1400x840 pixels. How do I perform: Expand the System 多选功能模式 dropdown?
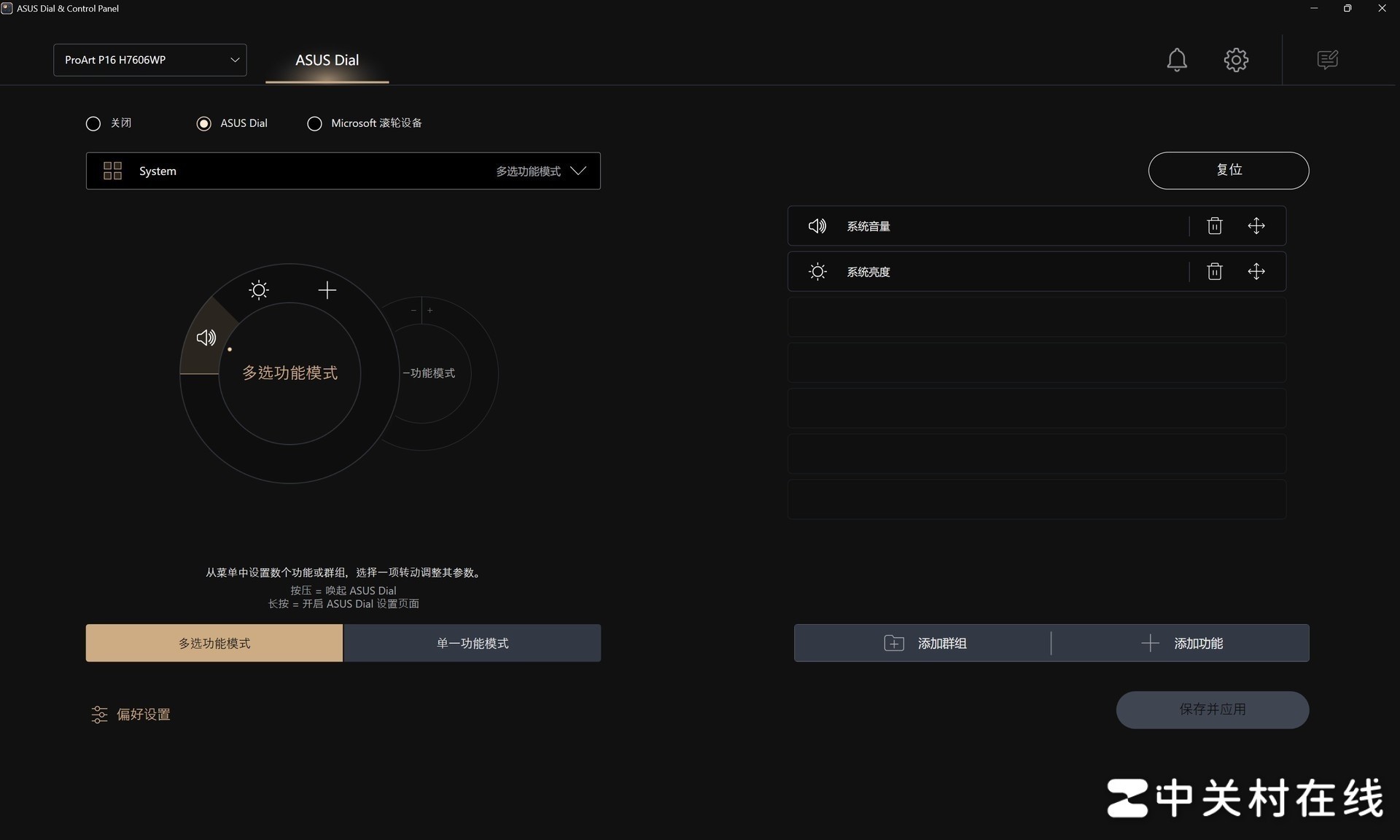tap(343, 171)
